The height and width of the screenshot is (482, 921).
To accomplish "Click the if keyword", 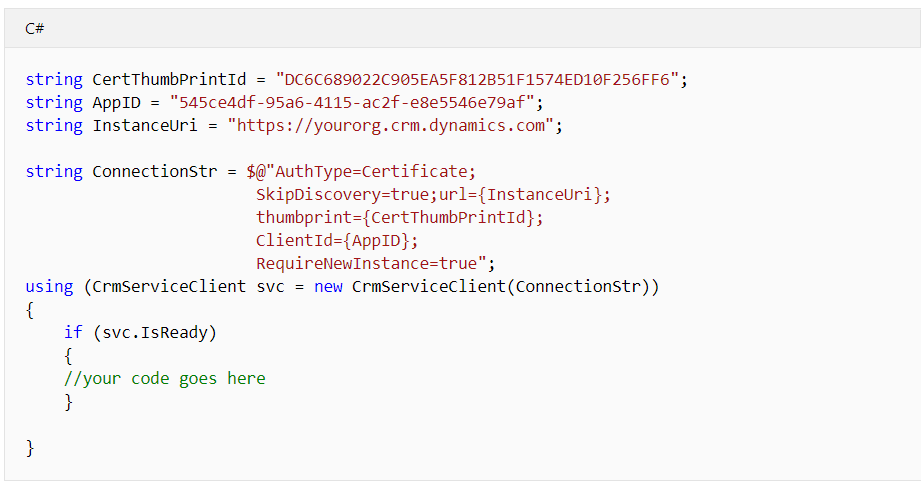I will pyautogui.click(x=73, y=332).
